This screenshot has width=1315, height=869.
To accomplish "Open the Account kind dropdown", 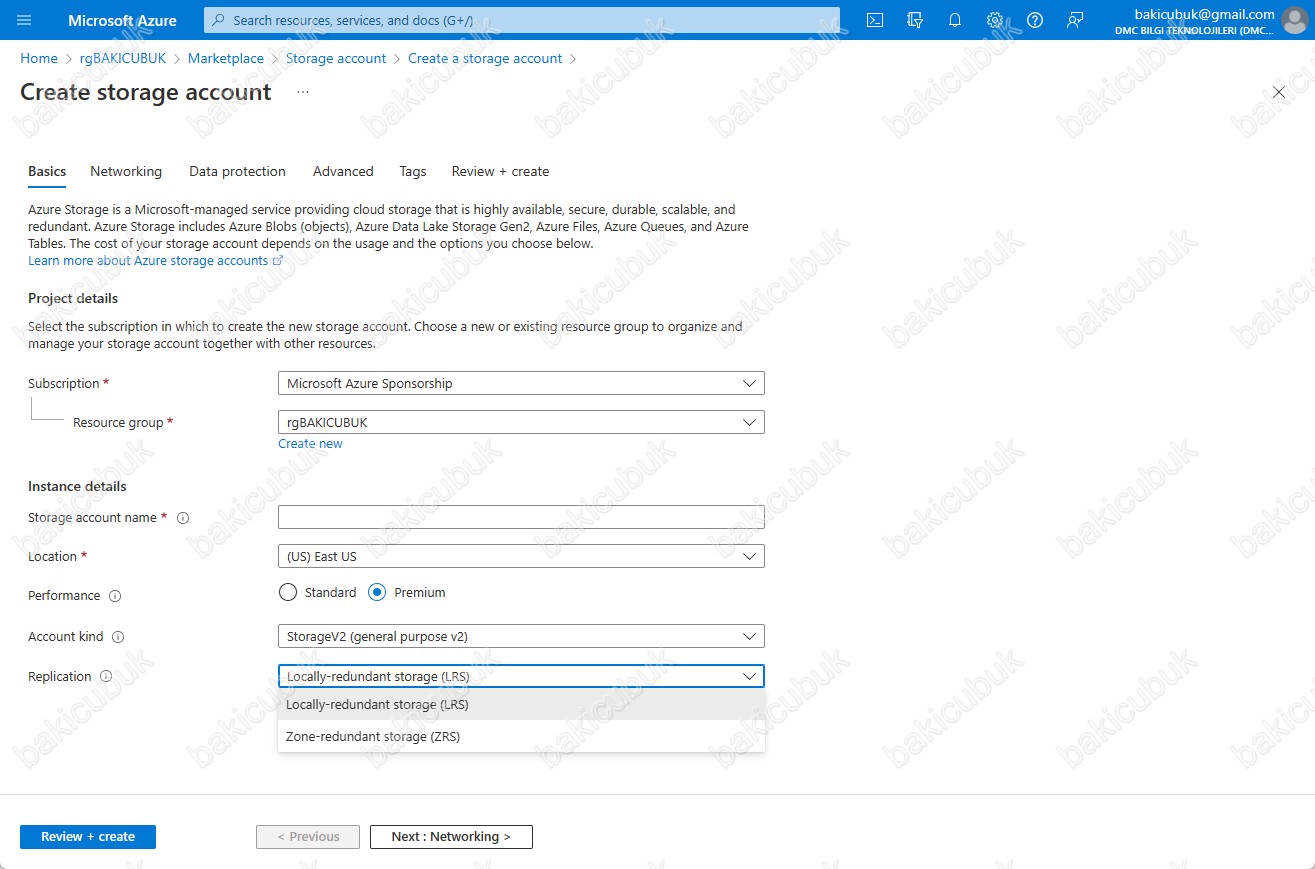I will [x=521, y=636].
